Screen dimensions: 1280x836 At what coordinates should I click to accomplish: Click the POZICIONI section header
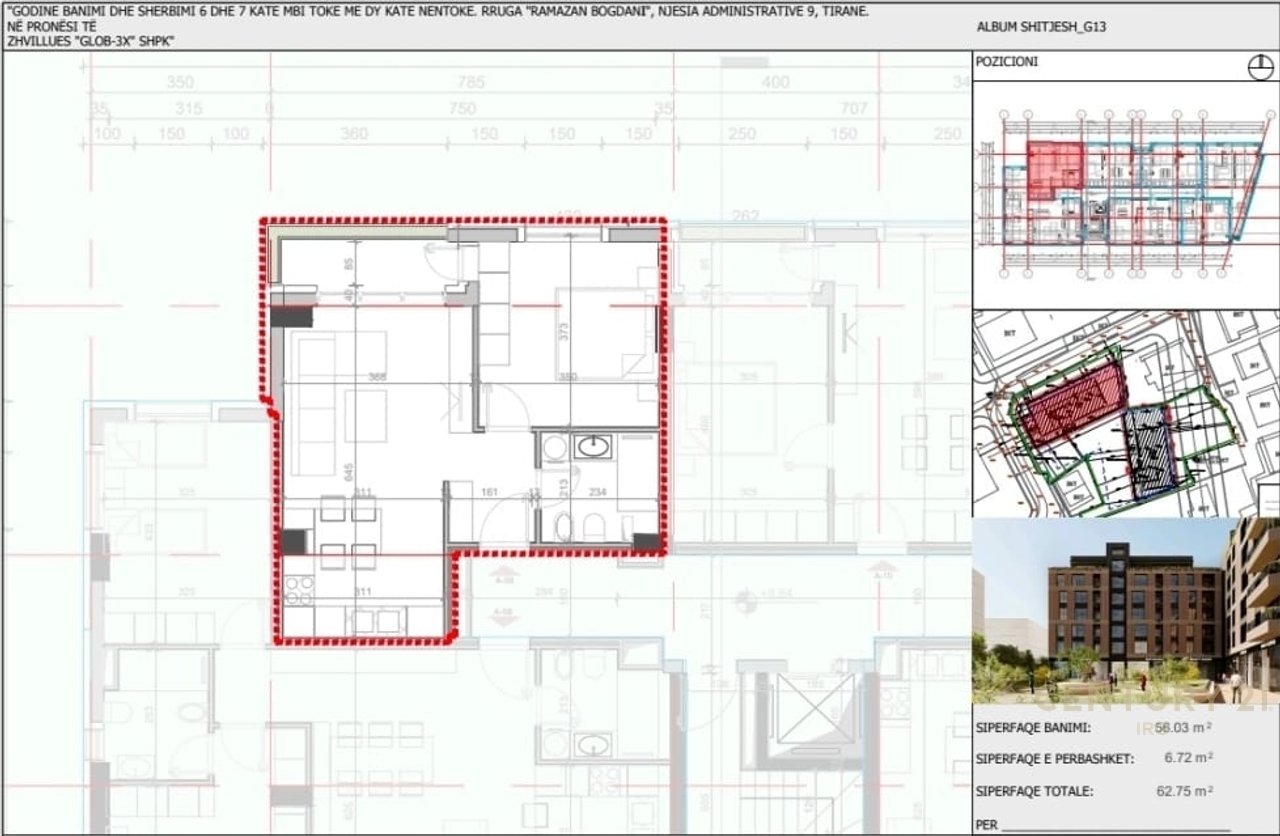pos(1007,62)
